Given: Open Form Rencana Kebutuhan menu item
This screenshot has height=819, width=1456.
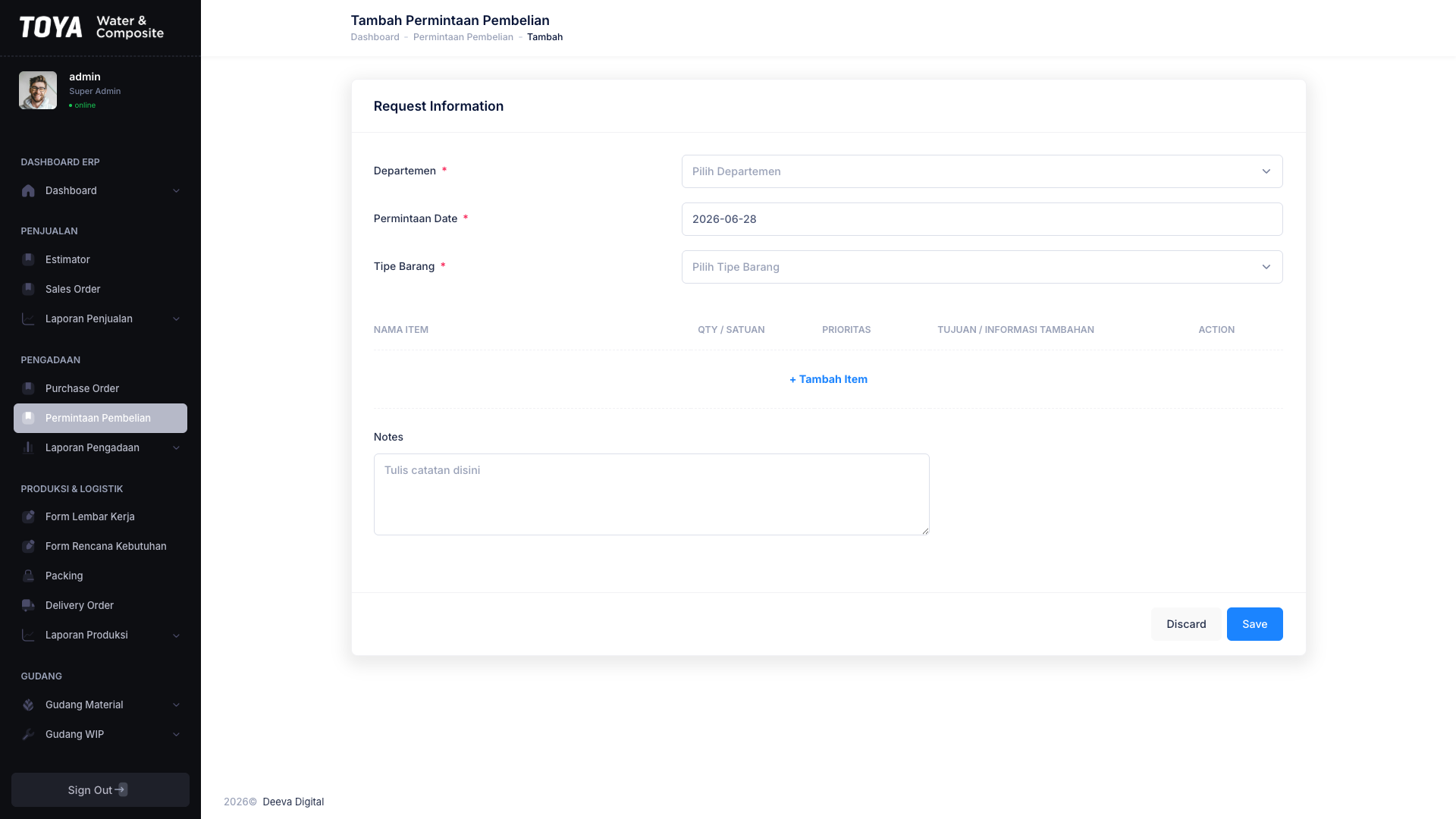Looking at the screenshot, I should pyautogui.click(x=100, y=546).
